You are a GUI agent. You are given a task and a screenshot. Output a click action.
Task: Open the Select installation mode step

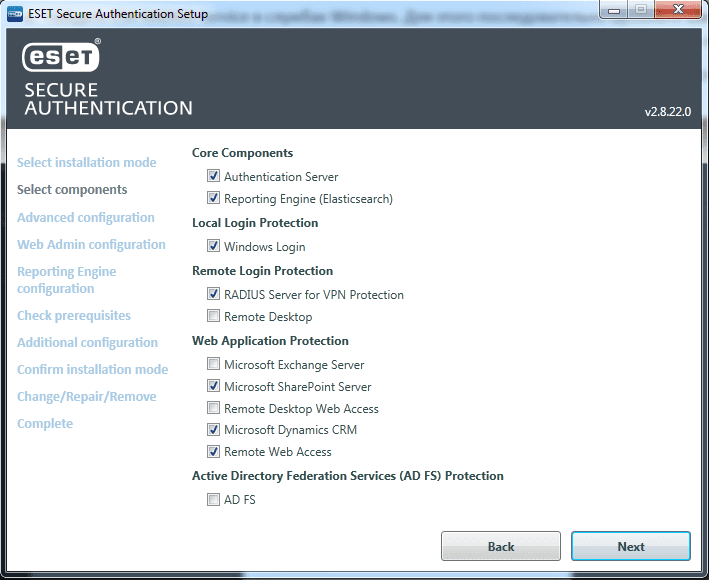[x=86, y=162]
